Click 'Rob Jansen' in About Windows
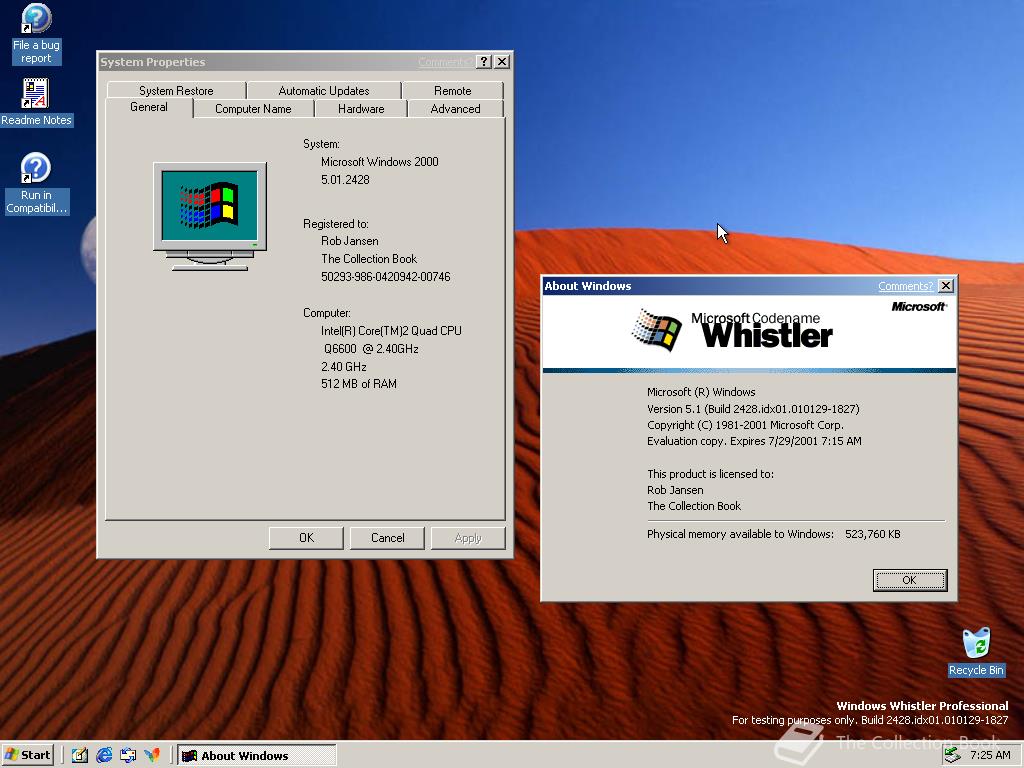 pos(675,490)
